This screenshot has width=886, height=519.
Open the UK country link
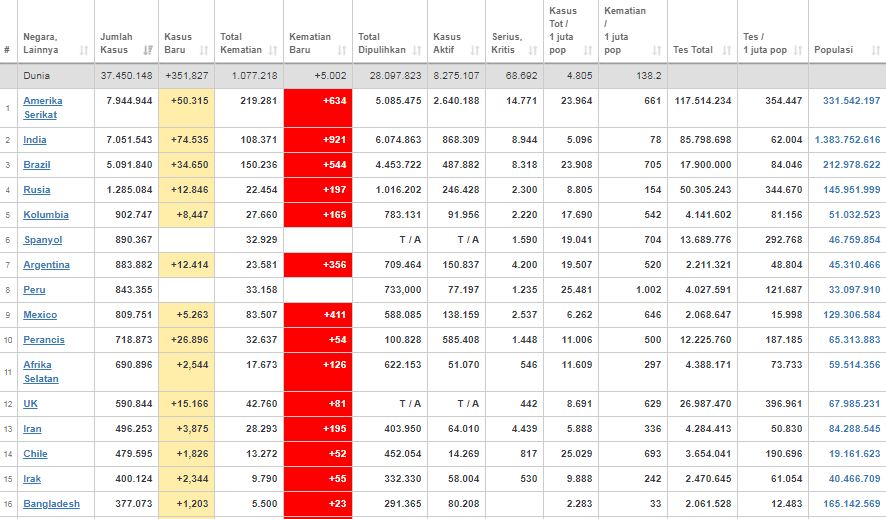31,403
